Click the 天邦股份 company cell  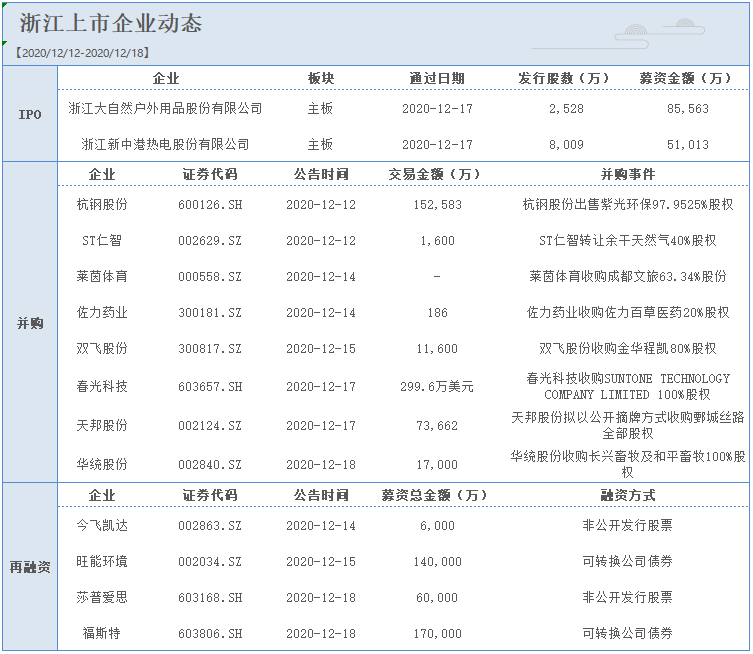(102, 425)
